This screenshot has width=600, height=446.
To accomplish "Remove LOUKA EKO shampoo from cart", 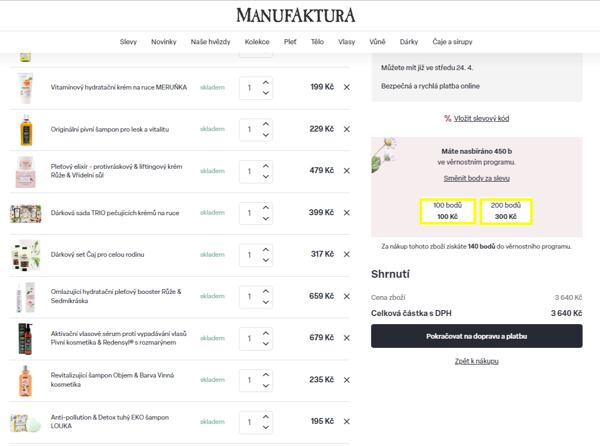I will pos(347,422).
